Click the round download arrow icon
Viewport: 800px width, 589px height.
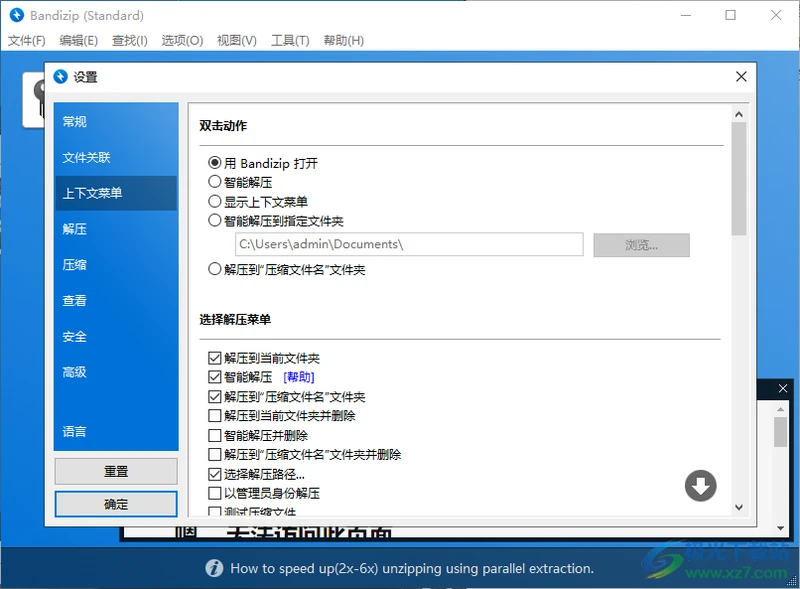(701, 485)
